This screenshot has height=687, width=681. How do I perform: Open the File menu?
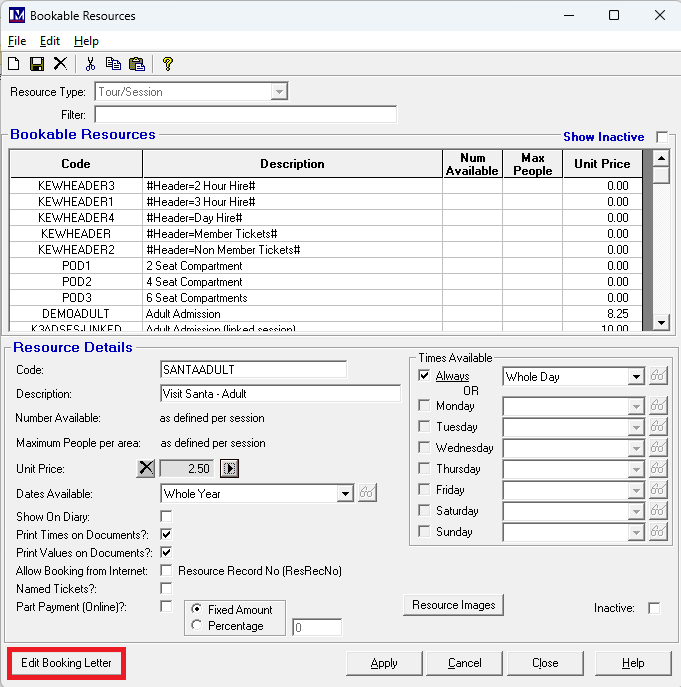pos(17,41)
